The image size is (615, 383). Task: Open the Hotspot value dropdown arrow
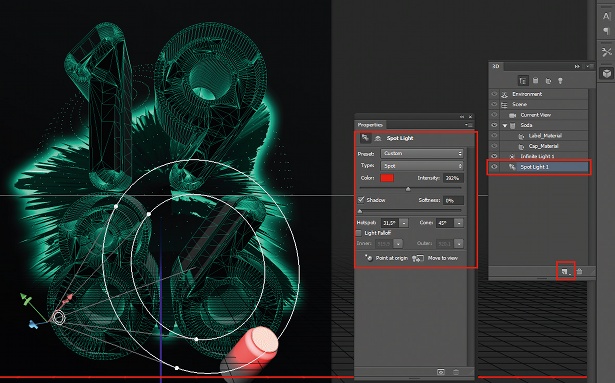coord(404,223)
